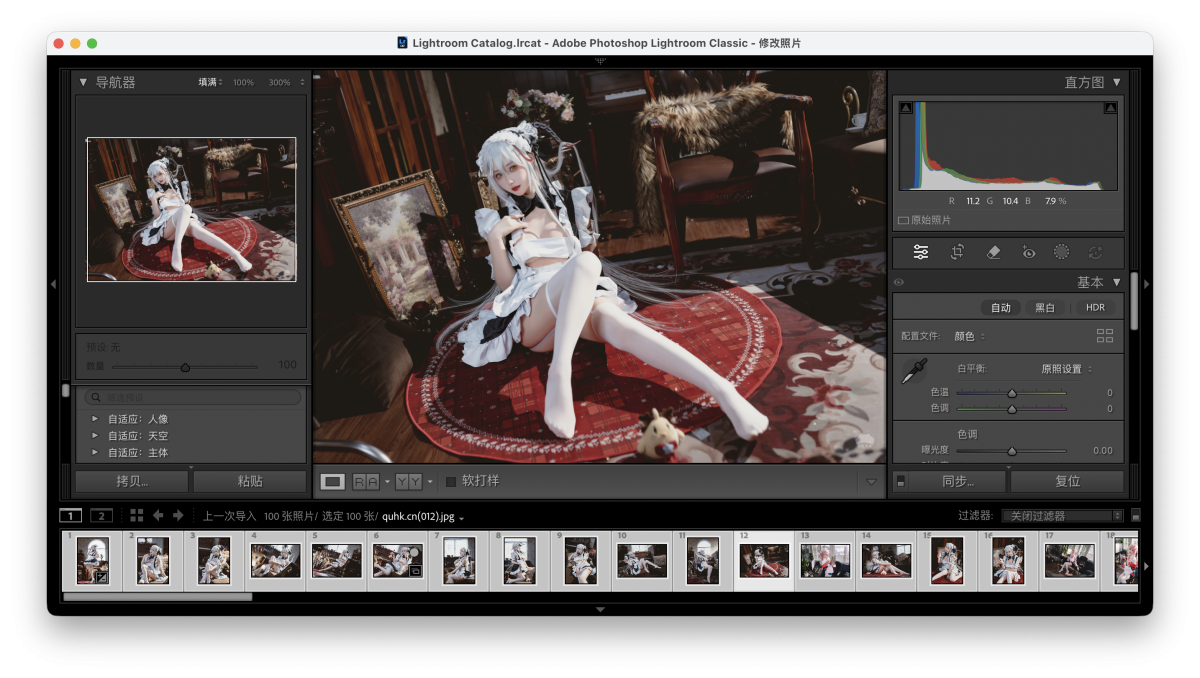
Task: Pick the white balance eyedropper tool
Action: (914, 372)
